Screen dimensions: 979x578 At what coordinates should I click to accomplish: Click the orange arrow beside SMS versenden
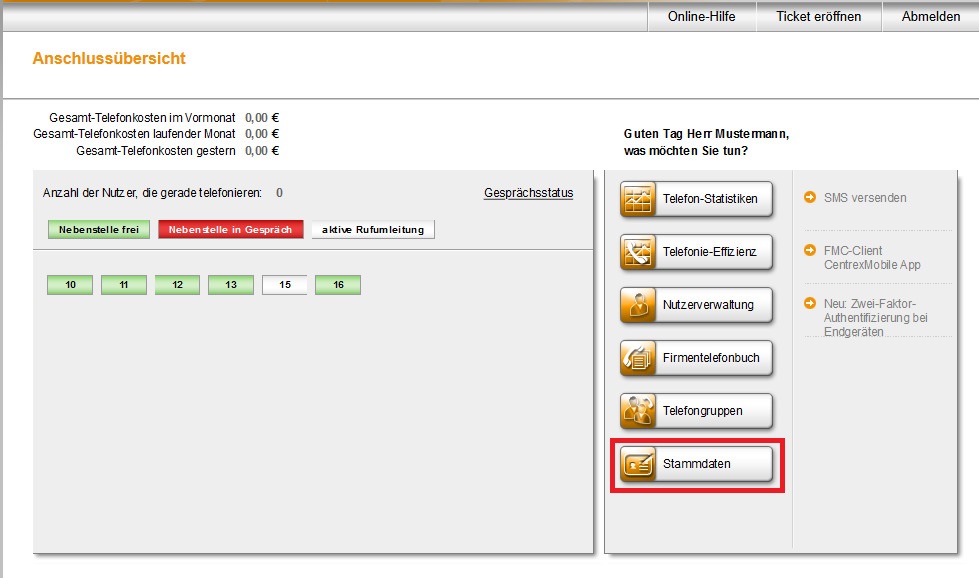(x=810, y=198)
